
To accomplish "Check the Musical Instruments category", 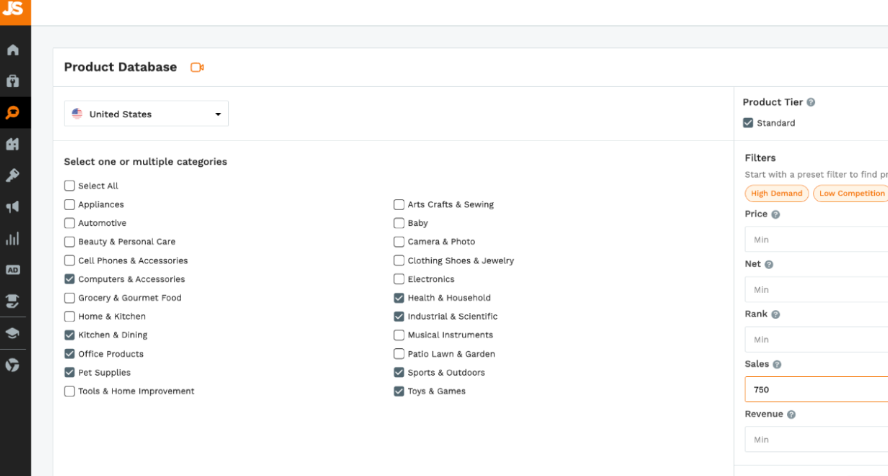I will (399, 335).
